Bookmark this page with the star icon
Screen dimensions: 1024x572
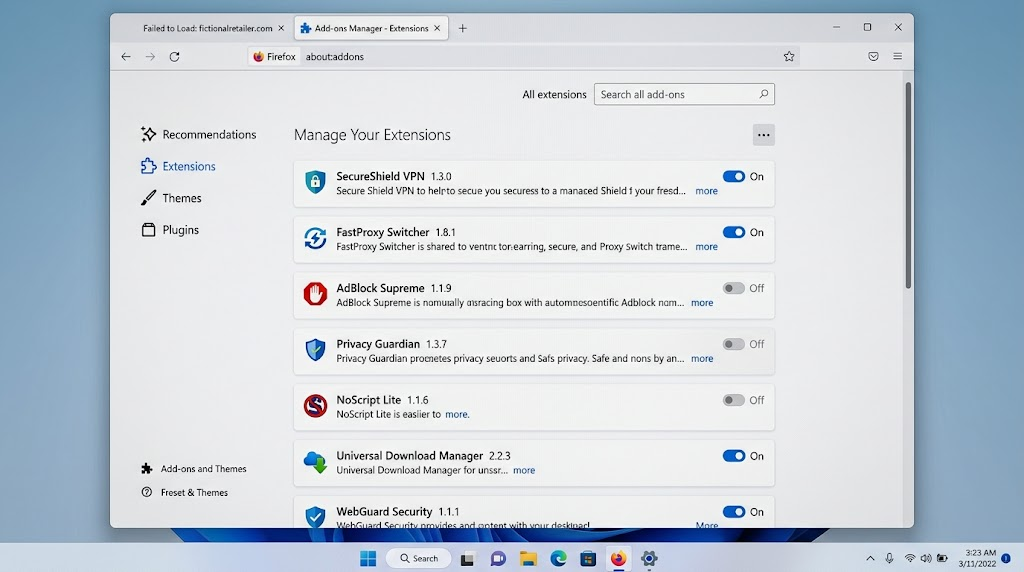tap(789, 57)
